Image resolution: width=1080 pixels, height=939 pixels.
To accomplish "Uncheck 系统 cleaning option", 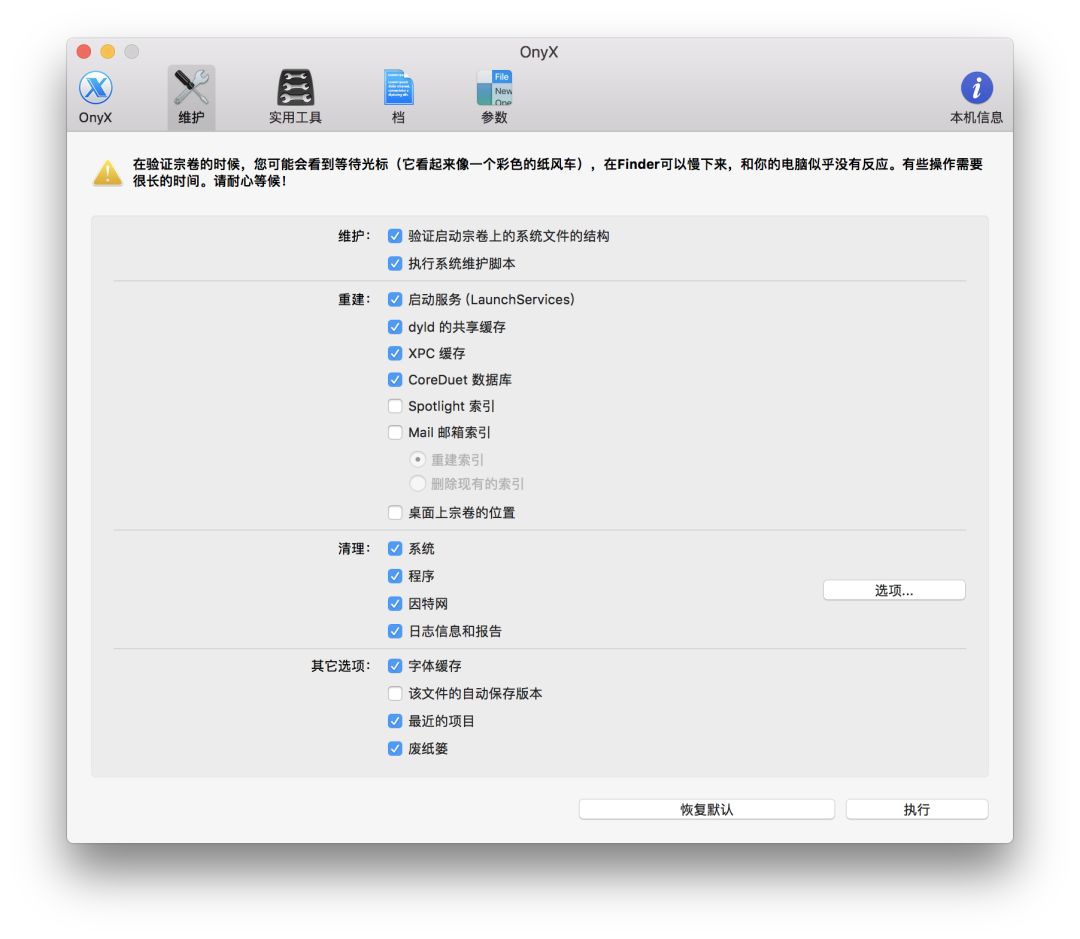I will click(x=395, y=549).
